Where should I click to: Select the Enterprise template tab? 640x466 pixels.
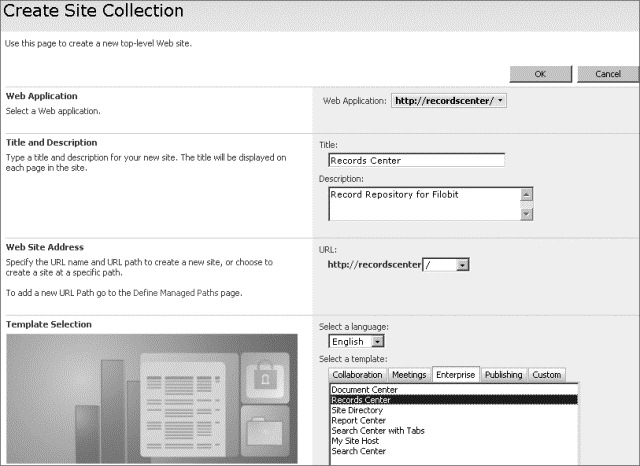[x=456, y=375]
